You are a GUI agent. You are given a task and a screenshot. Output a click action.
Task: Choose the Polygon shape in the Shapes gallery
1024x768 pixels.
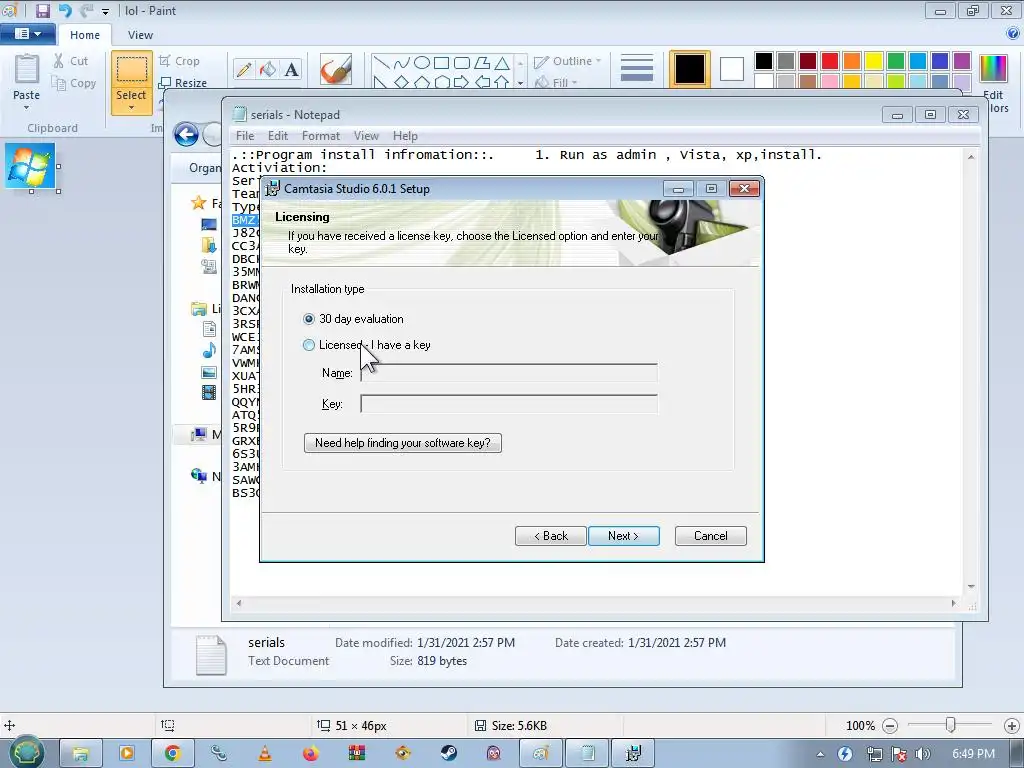482,63
